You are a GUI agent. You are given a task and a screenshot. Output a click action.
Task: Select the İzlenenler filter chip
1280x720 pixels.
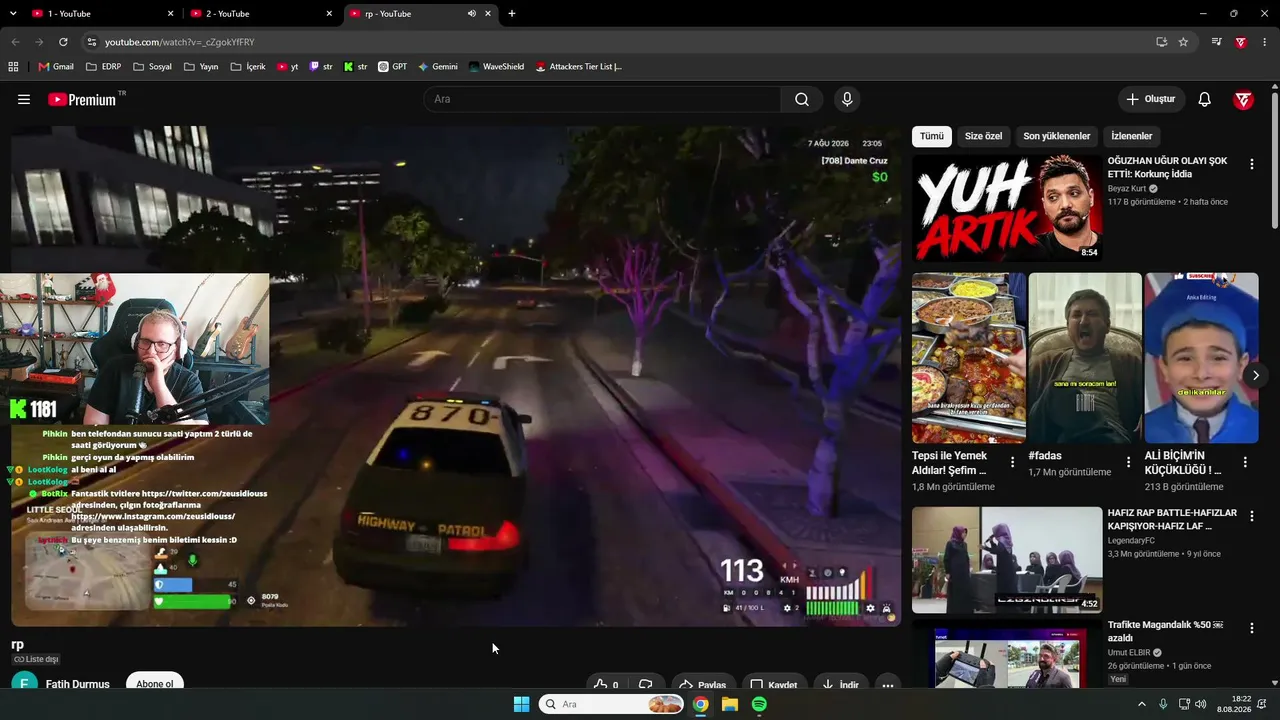click(1132, 136)
